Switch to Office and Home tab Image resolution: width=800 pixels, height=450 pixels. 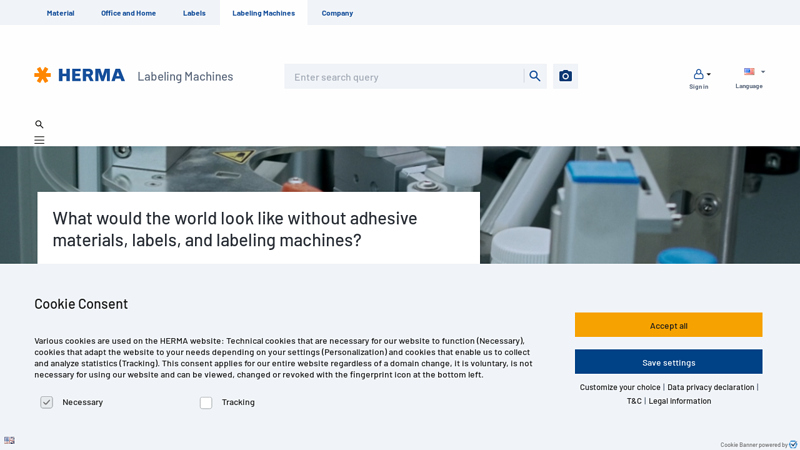[x=128, y=13]
